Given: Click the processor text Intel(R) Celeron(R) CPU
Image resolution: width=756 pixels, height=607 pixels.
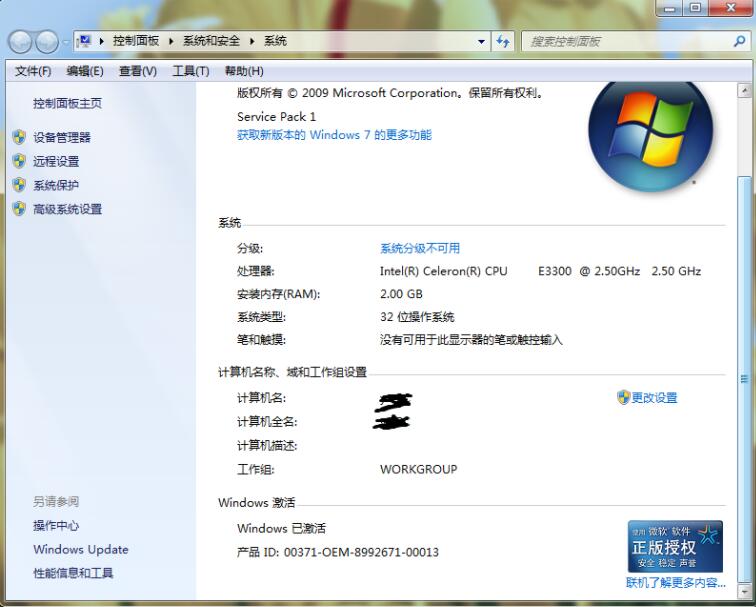Looking at the screenshot, I should click(444, 271).
